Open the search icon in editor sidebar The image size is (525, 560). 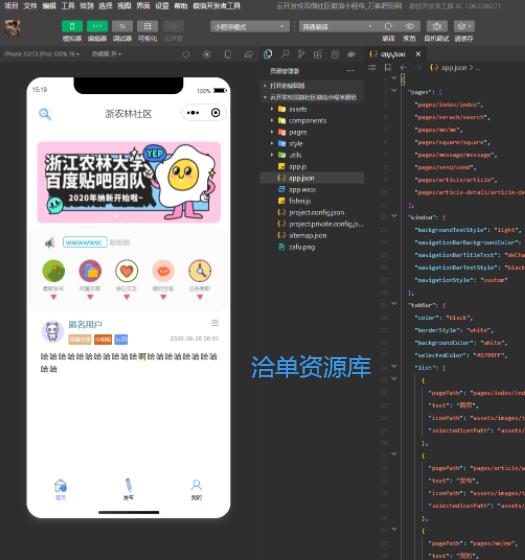(285, 54)
